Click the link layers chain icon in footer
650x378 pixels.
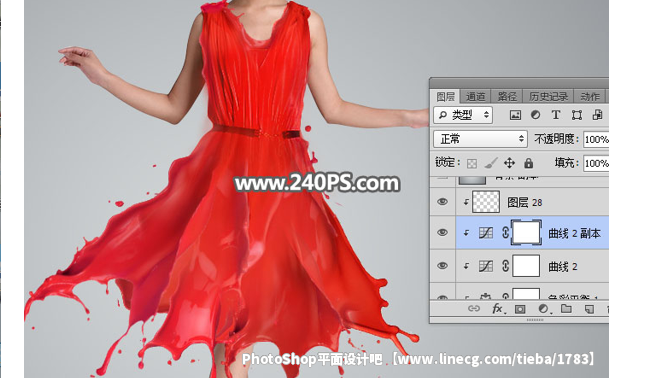pos(474,308)
